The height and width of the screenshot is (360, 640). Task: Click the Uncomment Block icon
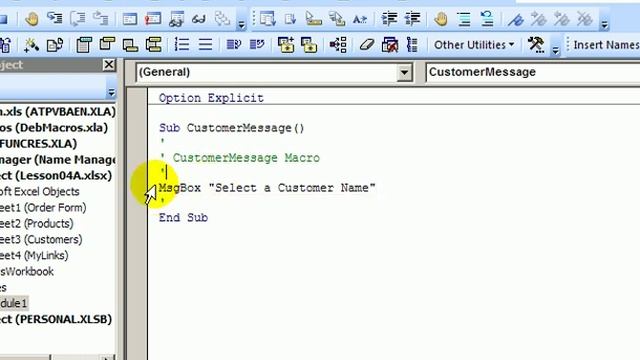[x=487, y=19]
